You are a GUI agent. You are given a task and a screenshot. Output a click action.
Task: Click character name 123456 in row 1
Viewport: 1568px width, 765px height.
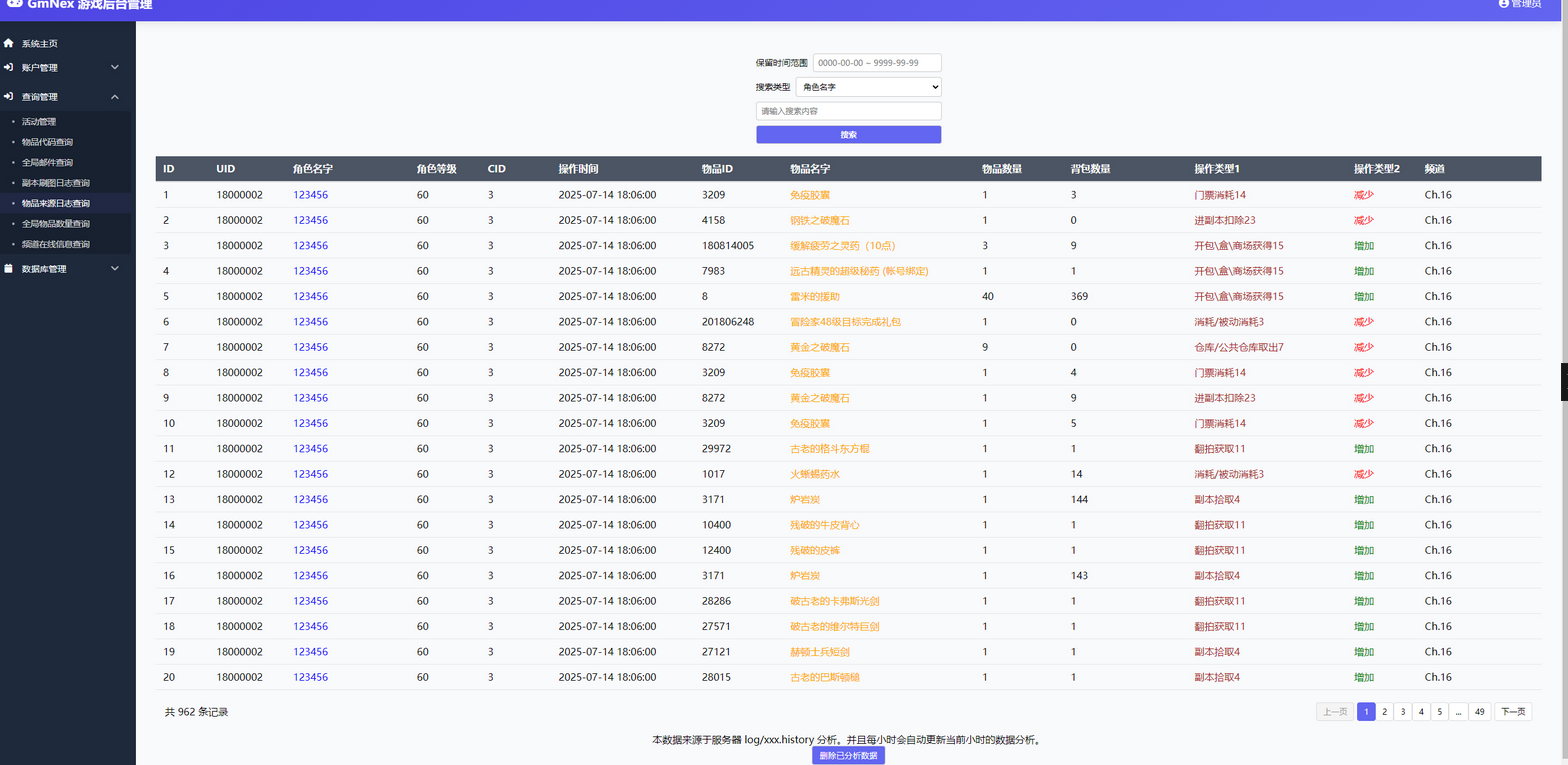(x=310, y=195)
